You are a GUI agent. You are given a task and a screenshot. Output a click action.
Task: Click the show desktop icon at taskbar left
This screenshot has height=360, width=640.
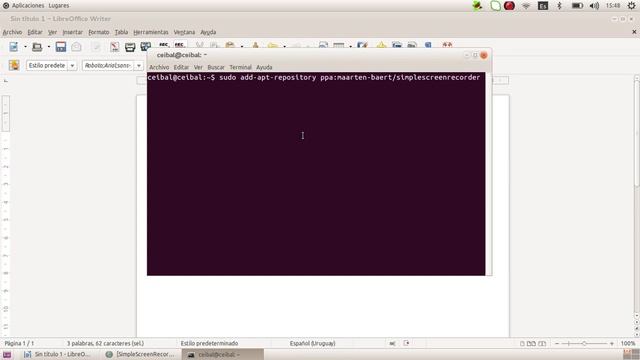pos(7,355)
